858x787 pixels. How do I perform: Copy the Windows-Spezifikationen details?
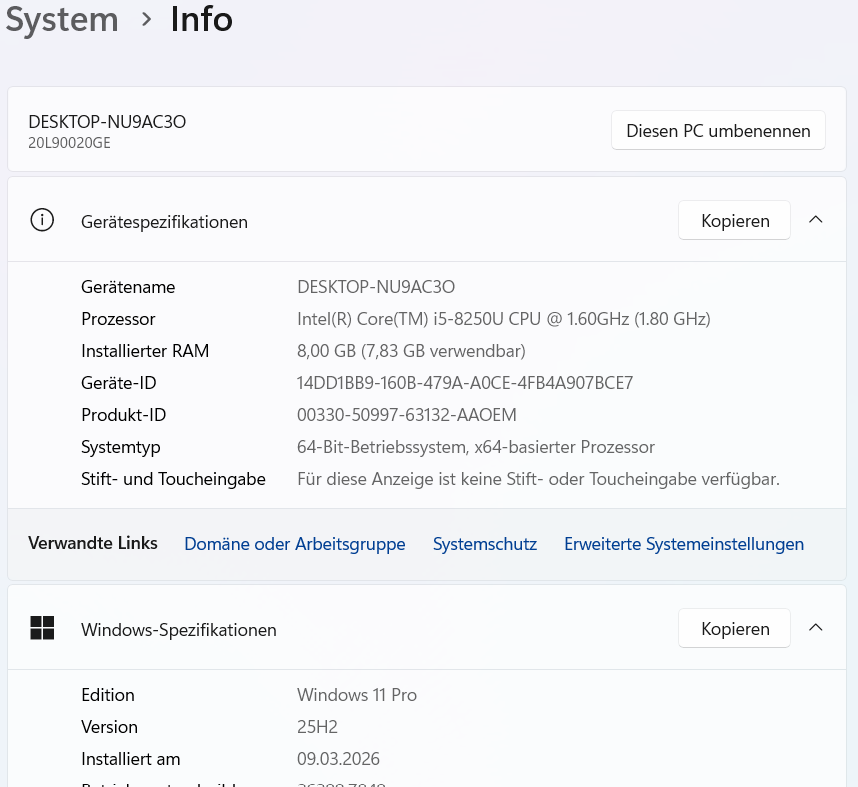click(734, 628)
